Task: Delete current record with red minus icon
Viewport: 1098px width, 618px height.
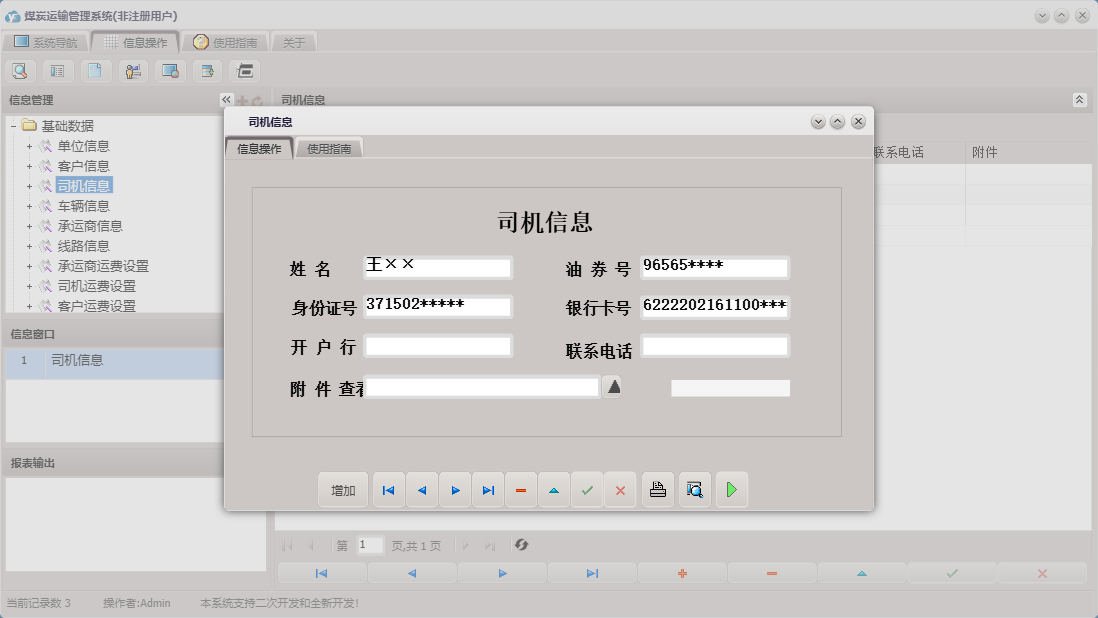Action: click(521, 489)
